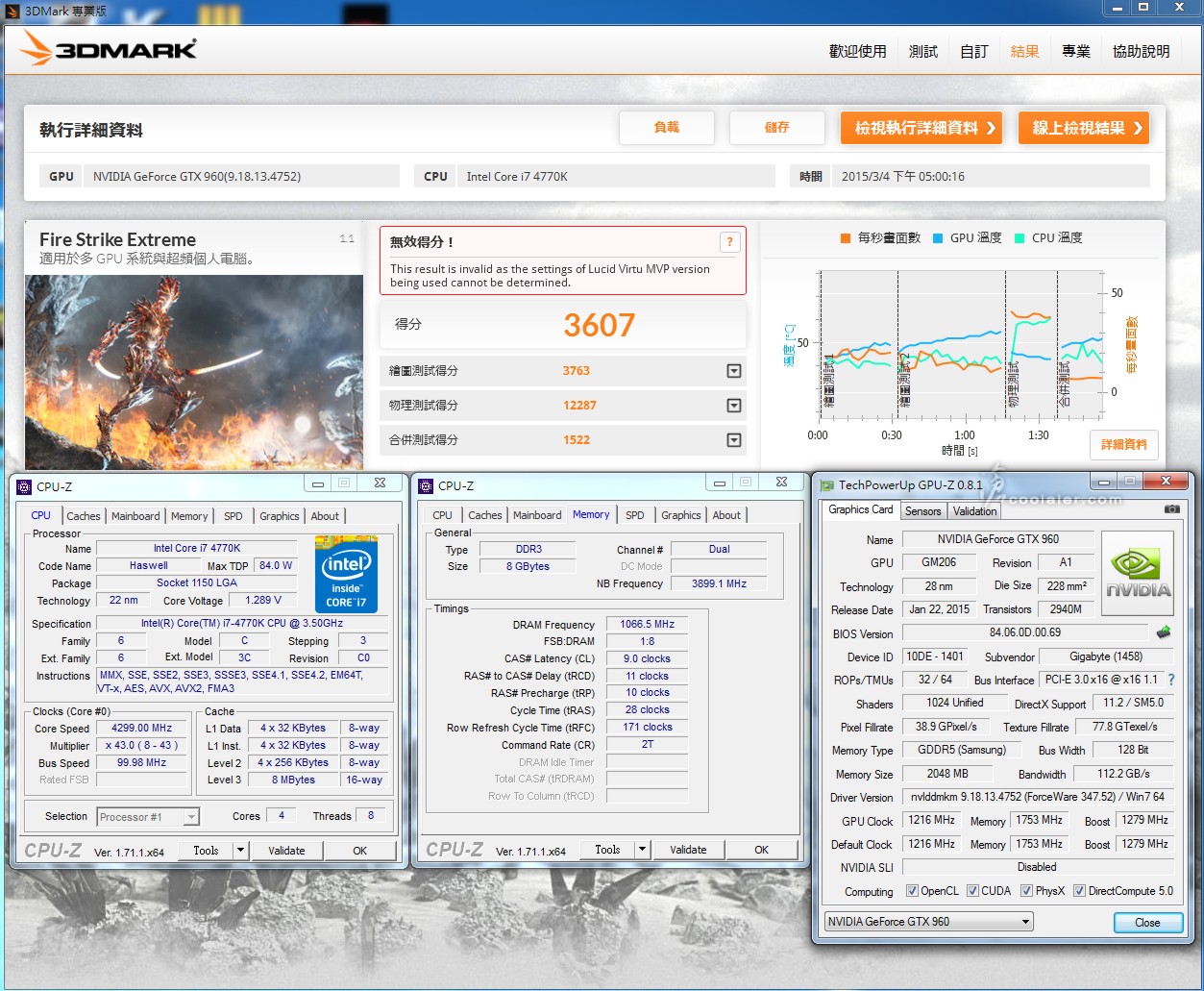
Task: Click the Fire Strike Extreme preview image
Action: 194,372
